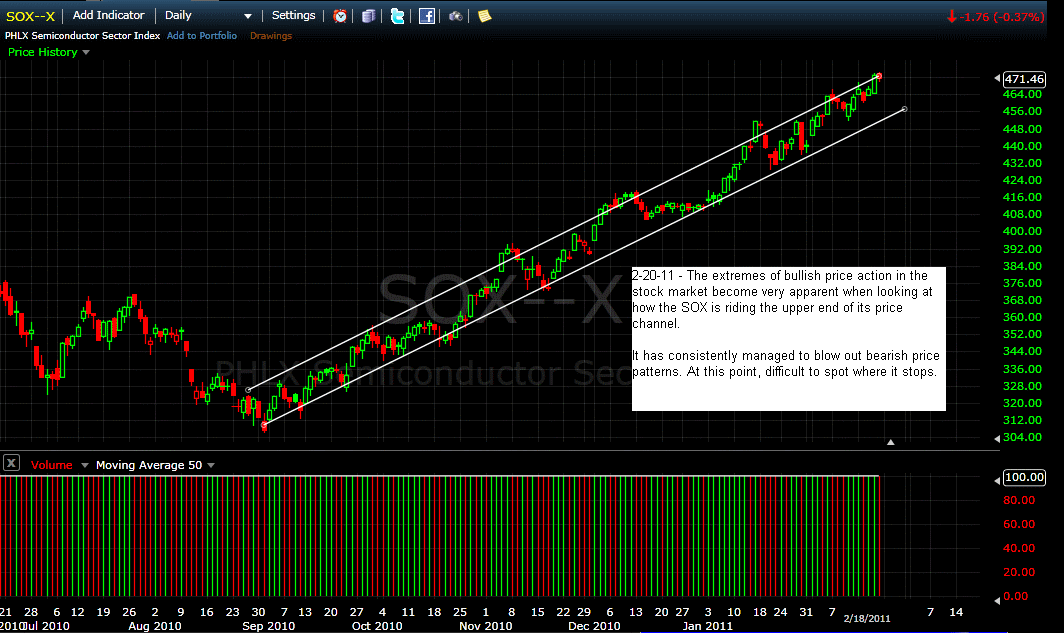Open the chart Settings menu
The image size is (1064, 633).
tap(293, 15)
